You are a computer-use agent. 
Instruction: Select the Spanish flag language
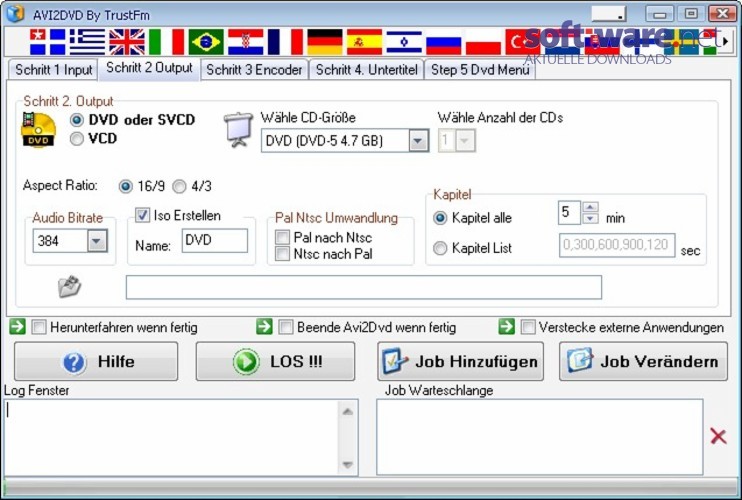(364, 42)
